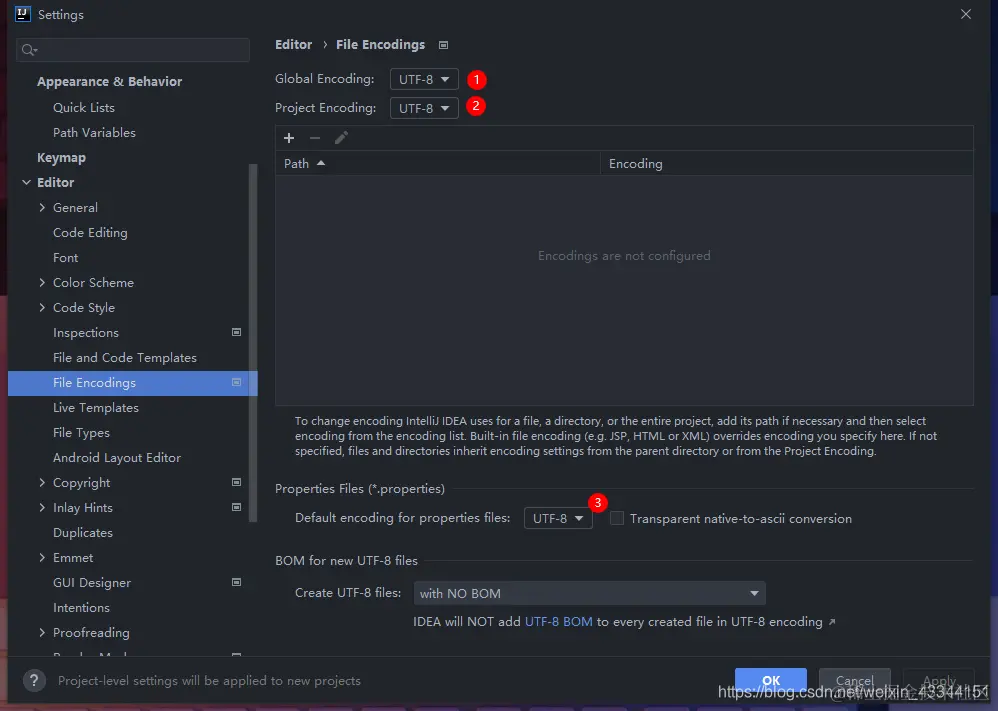
Task: Open Quick Lists settings
Action: tap(84, 108)
